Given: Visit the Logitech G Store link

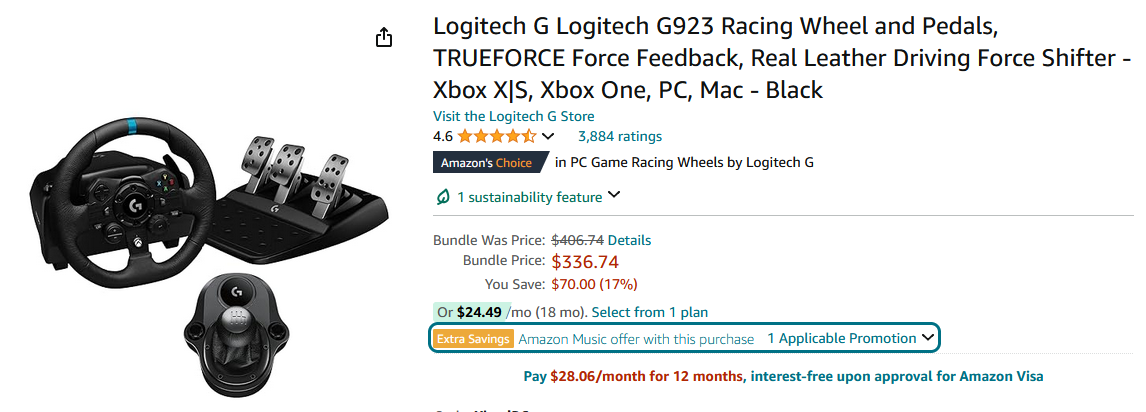Looking at the screenshot, I should [x=513, y=116].
